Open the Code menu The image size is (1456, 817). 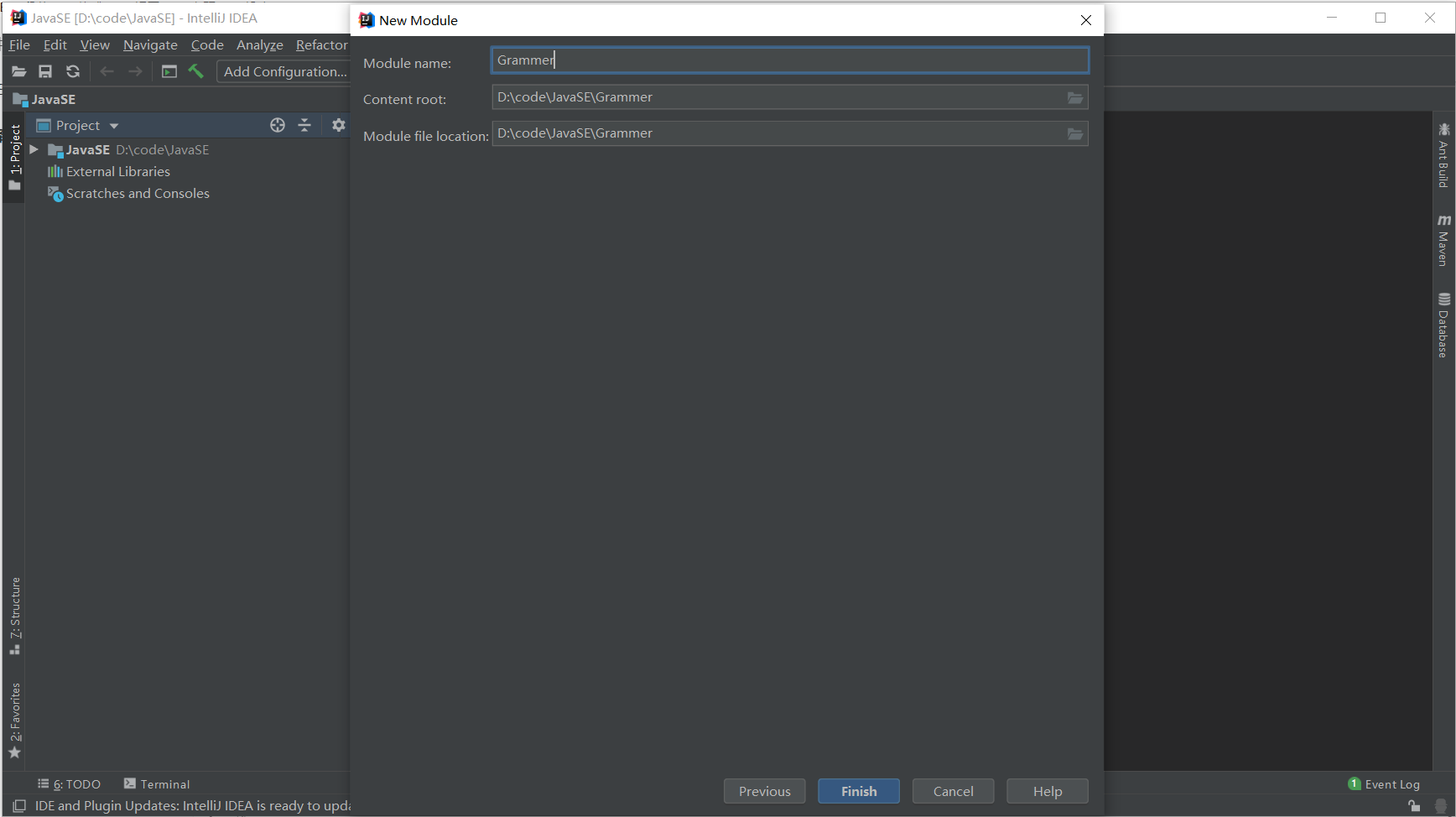point(207,45)
